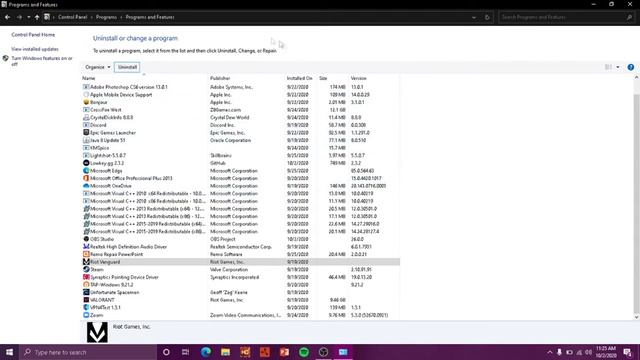Open the Organize dropdown menu

click(x=98, y=67)
